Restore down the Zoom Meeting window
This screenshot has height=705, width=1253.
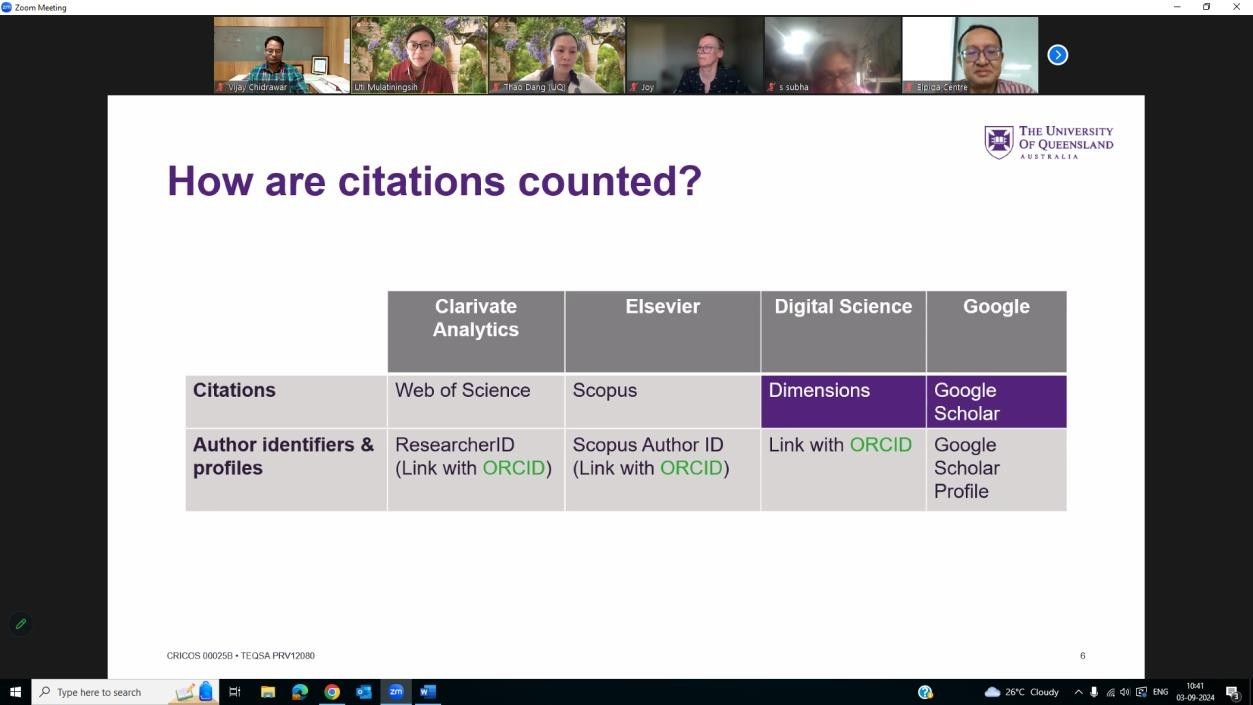[x=1206, y=7]
